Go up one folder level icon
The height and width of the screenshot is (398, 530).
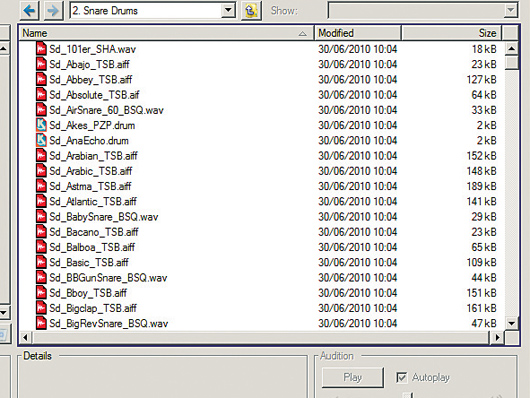(251, 11)
